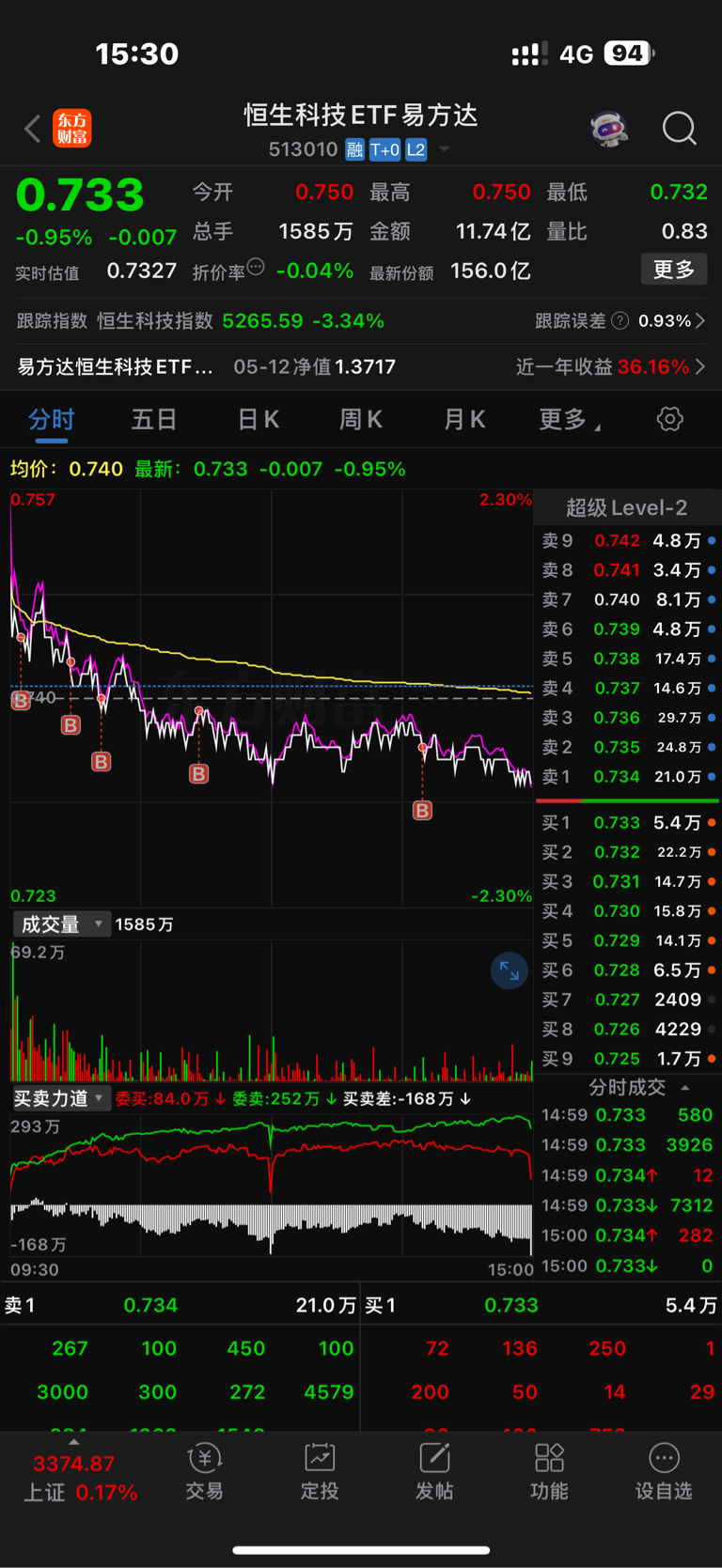Screen dimensions: 722x1568
Task: Tap the title 恒生科技ETF易方达
Action: [361, 116]
